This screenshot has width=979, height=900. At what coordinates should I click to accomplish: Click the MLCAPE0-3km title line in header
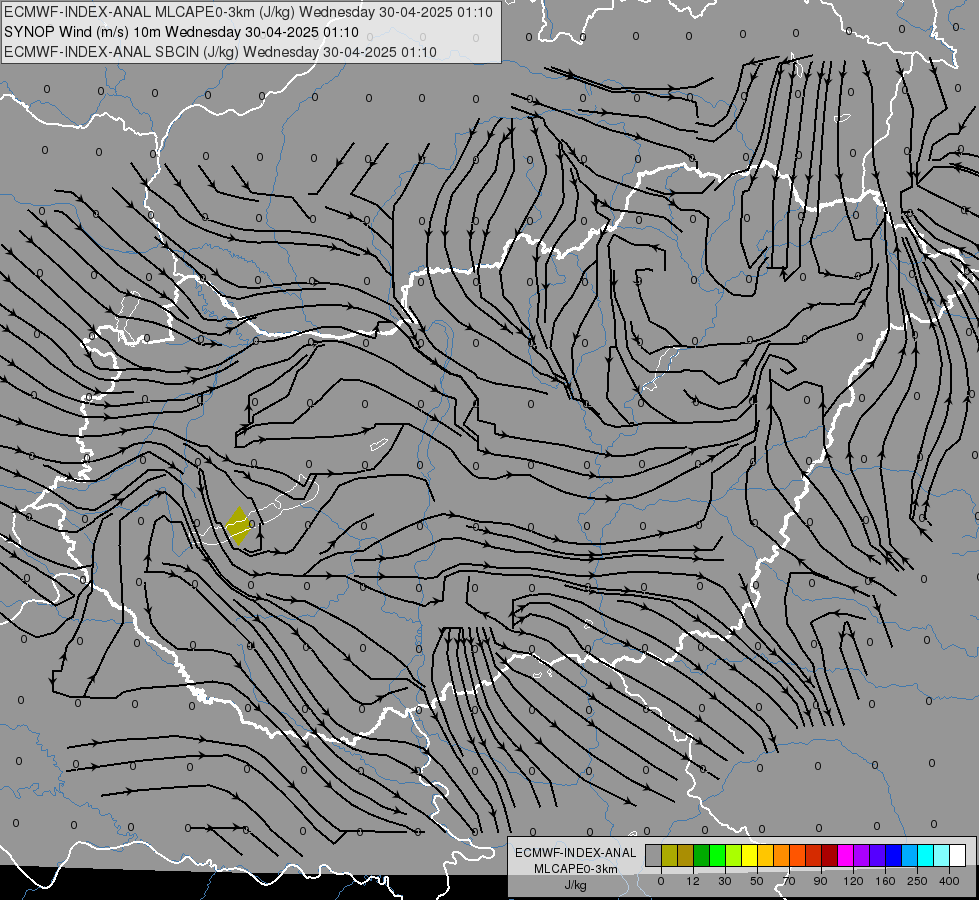pos(248,12)
